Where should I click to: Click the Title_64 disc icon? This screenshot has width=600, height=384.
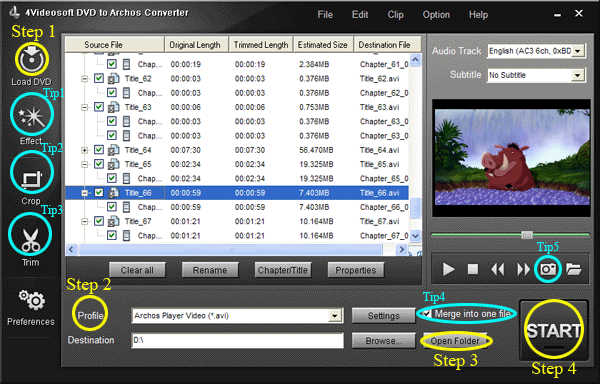pos(113,150)
